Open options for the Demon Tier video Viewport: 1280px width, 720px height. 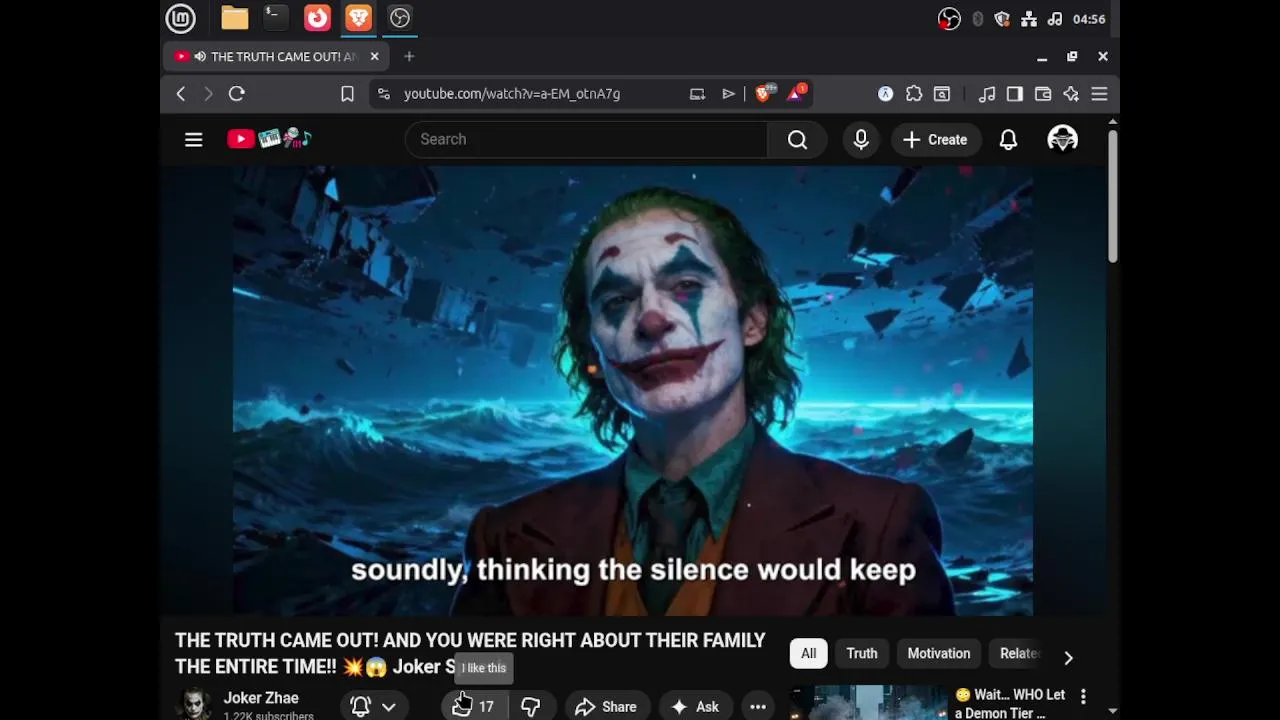[x=1083, y=696]
